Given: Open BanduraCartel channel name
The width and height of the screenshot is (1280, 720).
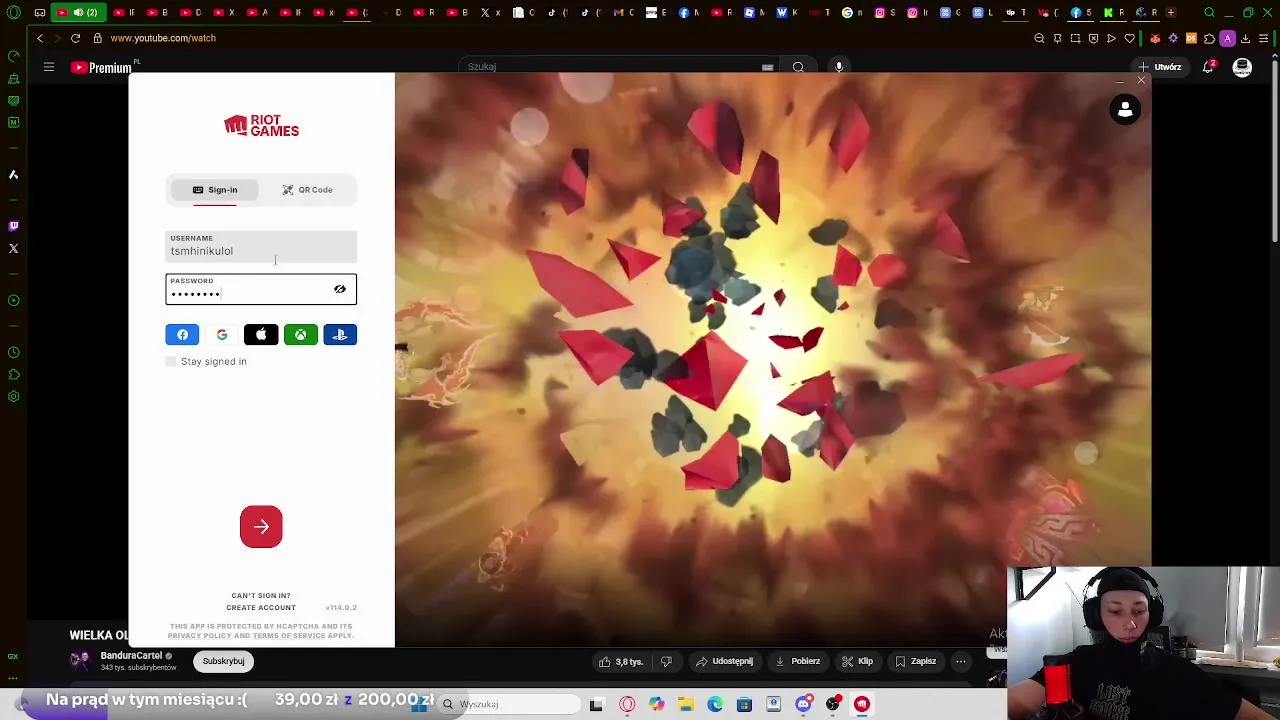Looking at the screenshot, I should click(131, 656).
